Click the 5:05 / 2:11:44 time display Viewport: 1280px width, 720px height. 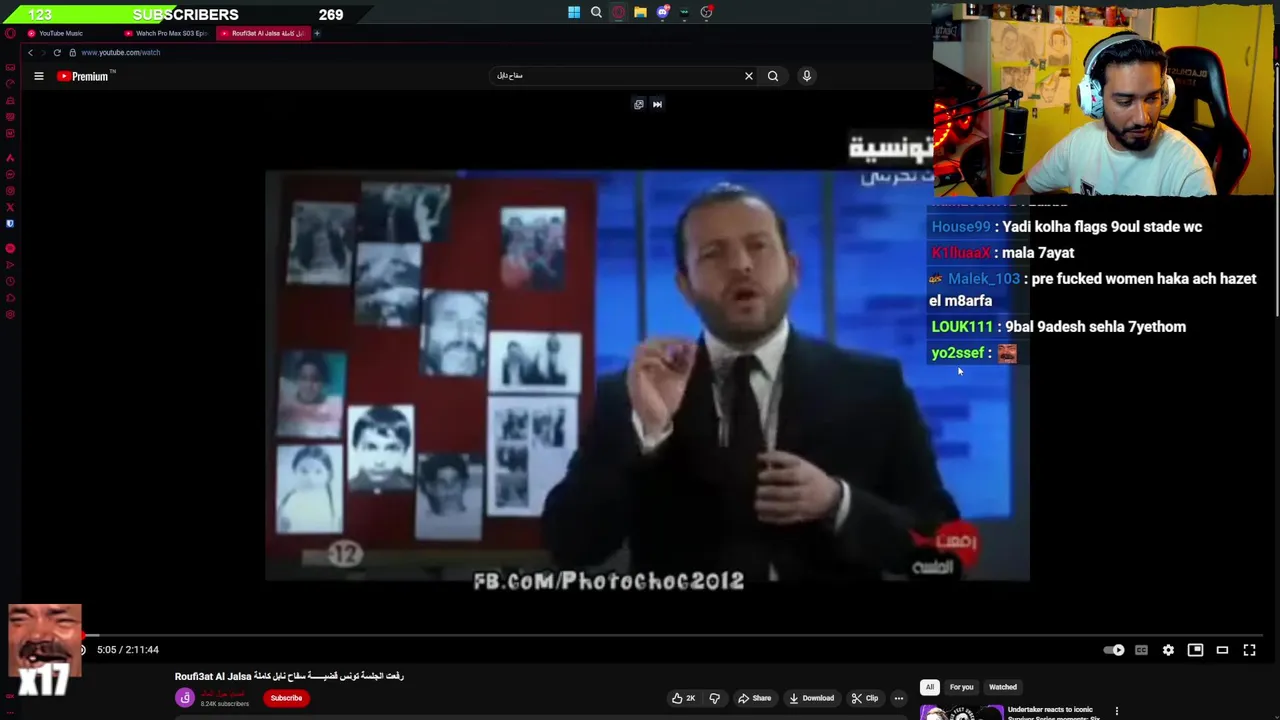click(128, 650)
